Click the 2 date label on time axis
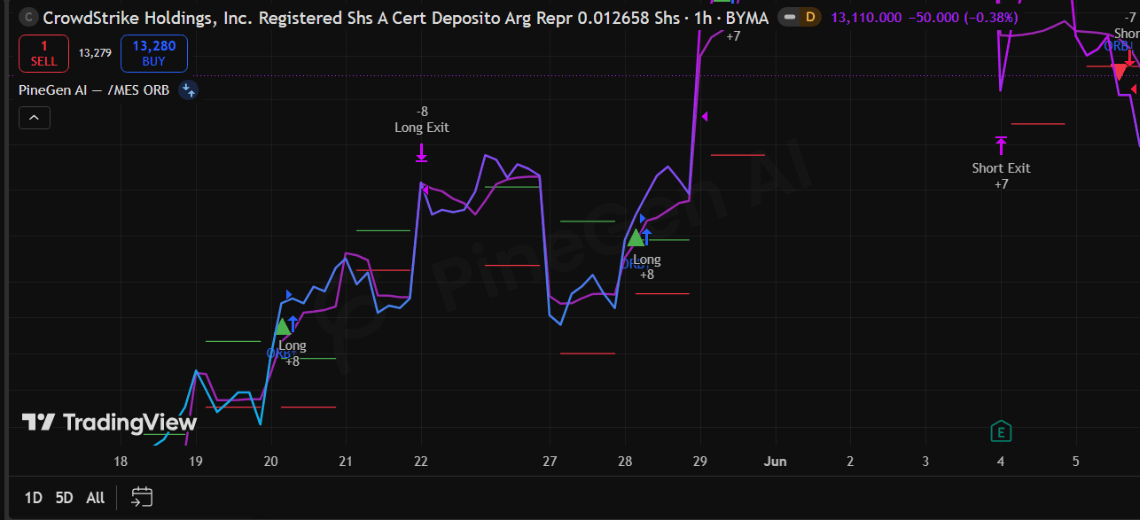The image size is (1140, 520). 851,461
